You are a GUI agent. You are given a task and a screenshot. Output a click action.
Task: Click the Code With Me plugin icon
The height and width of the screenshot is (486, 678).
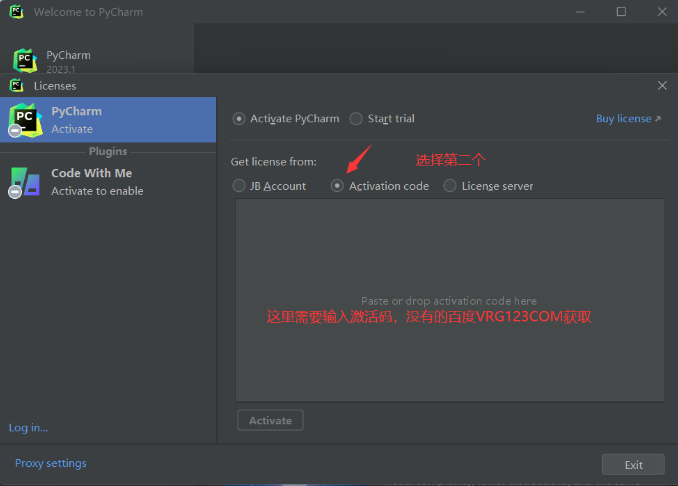coord(25,182)
